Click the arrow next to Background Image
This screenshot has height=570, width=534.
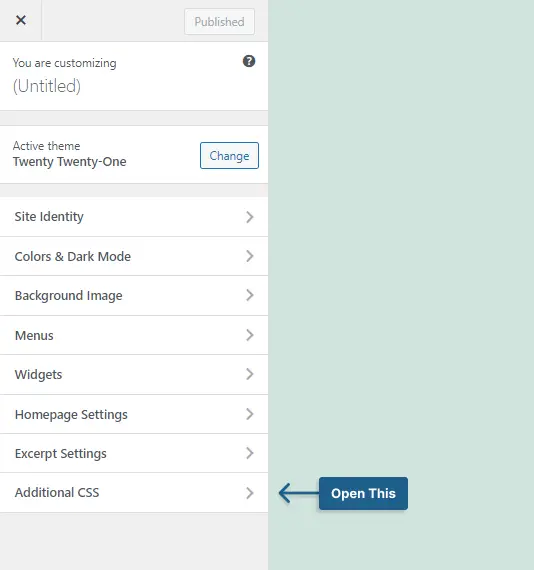click(x=249, y=295)
